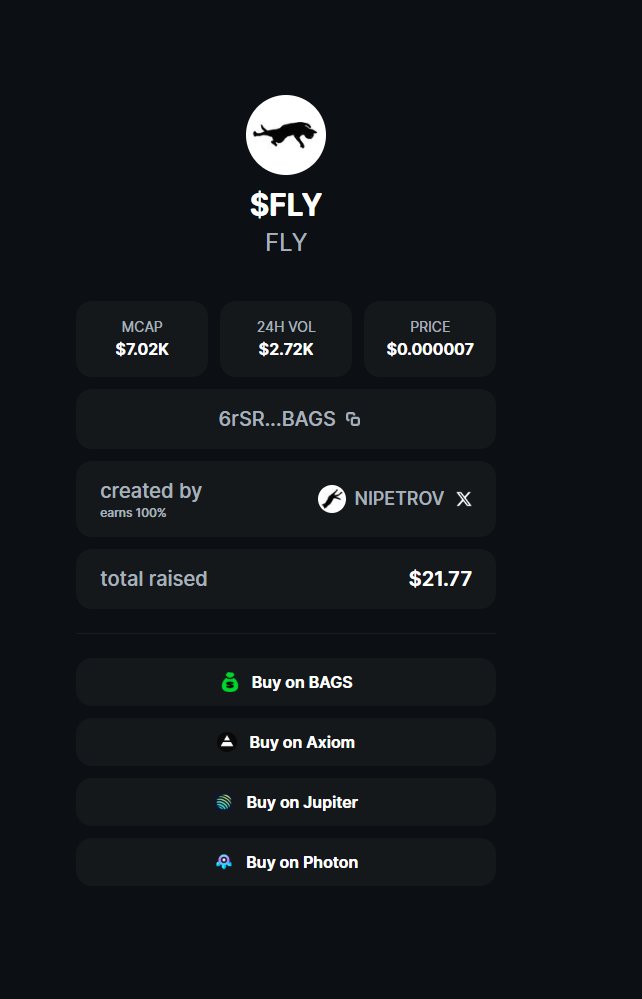Click the created by label
This screenshot has width=642, height=999.
(x=151, y=491)
